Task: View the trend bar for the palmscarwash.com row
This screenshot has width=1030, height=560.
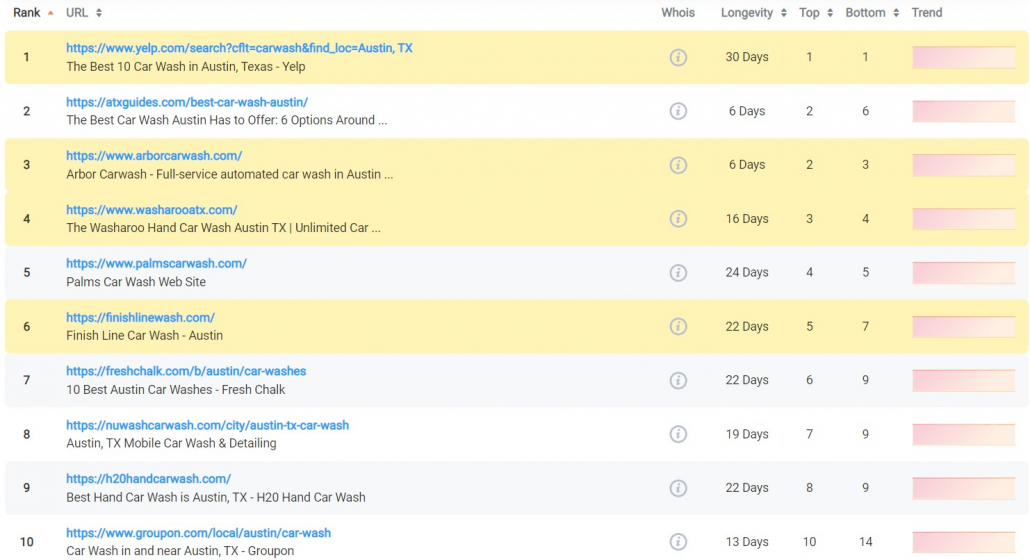Action: pos(964,272)
